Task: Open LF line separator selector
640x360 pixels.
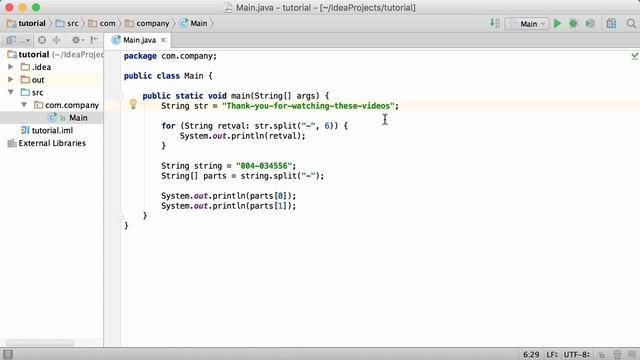Action: click(552, 354)
